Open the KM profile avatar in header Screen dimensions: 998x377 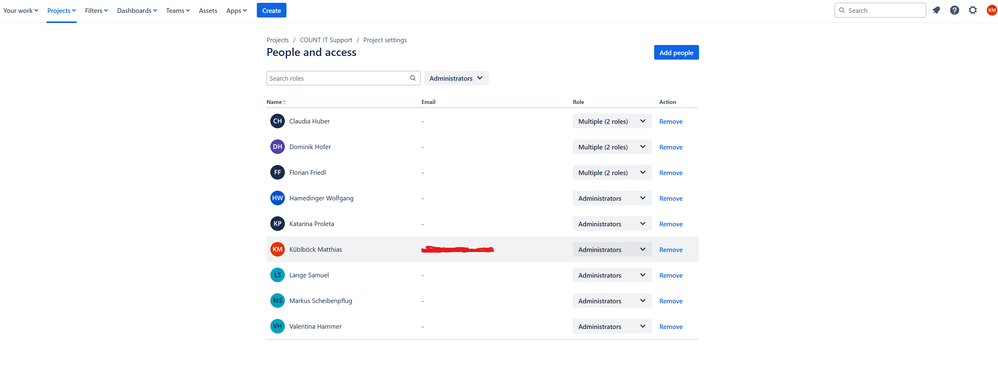[991, 10]
